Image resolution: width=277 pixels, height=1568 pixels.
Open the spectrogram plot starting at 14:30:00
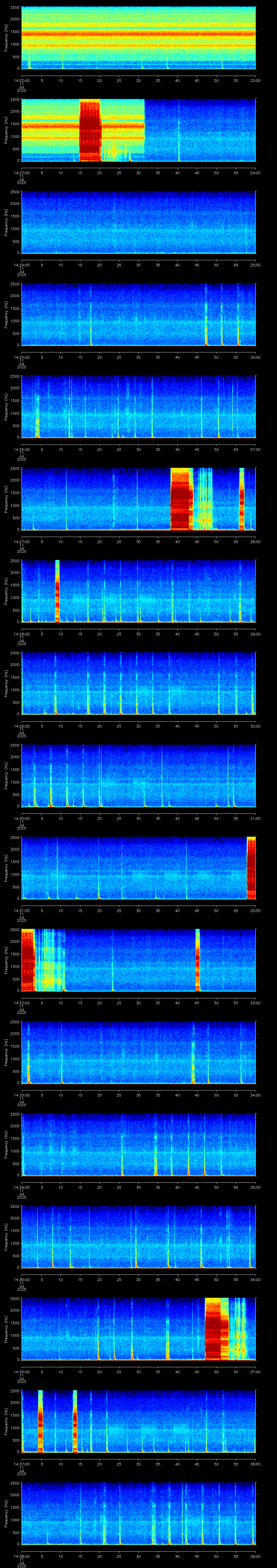point(138,775)
